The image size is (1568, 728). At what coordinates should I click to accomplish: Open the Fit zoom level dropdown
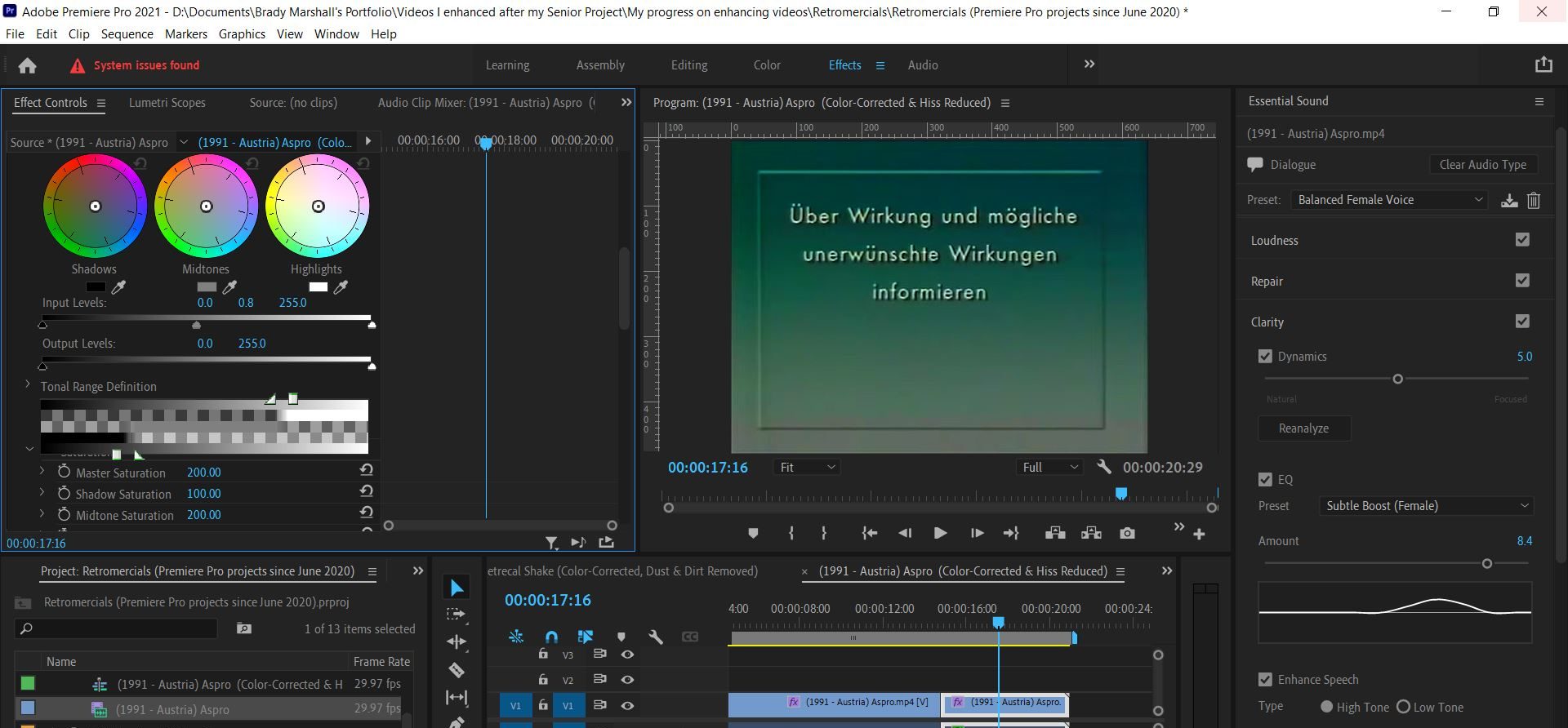(x=807, y=467)
